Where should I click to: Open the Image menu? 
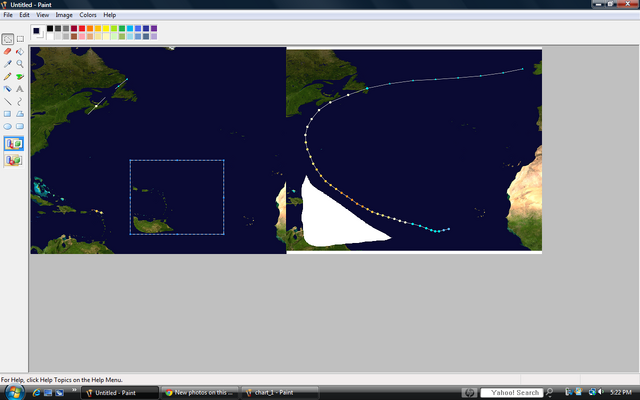(64, 15)
